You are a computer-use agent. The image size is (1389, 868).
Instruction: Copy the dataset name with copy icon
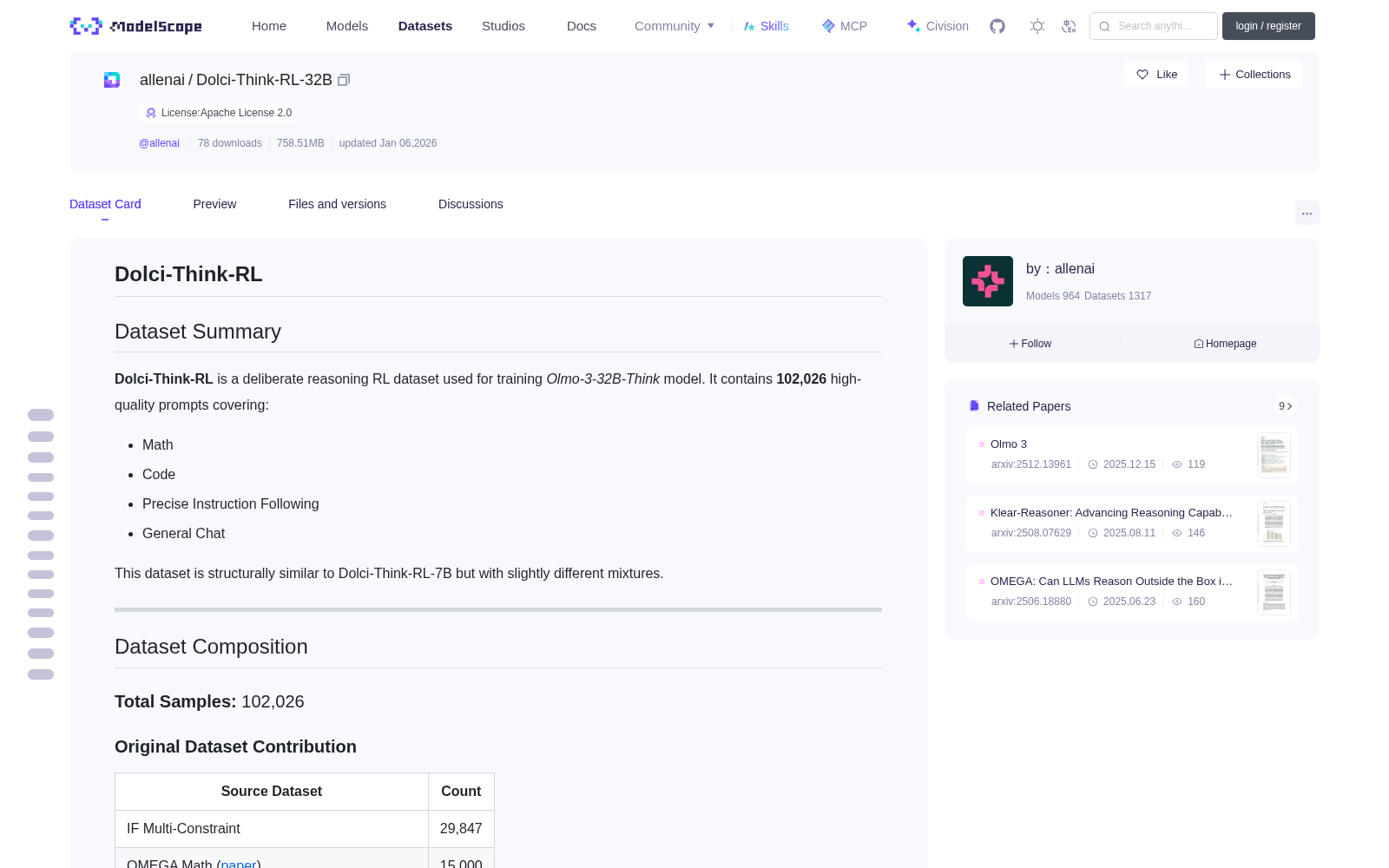pyautogui.click(x=344, y=80)
